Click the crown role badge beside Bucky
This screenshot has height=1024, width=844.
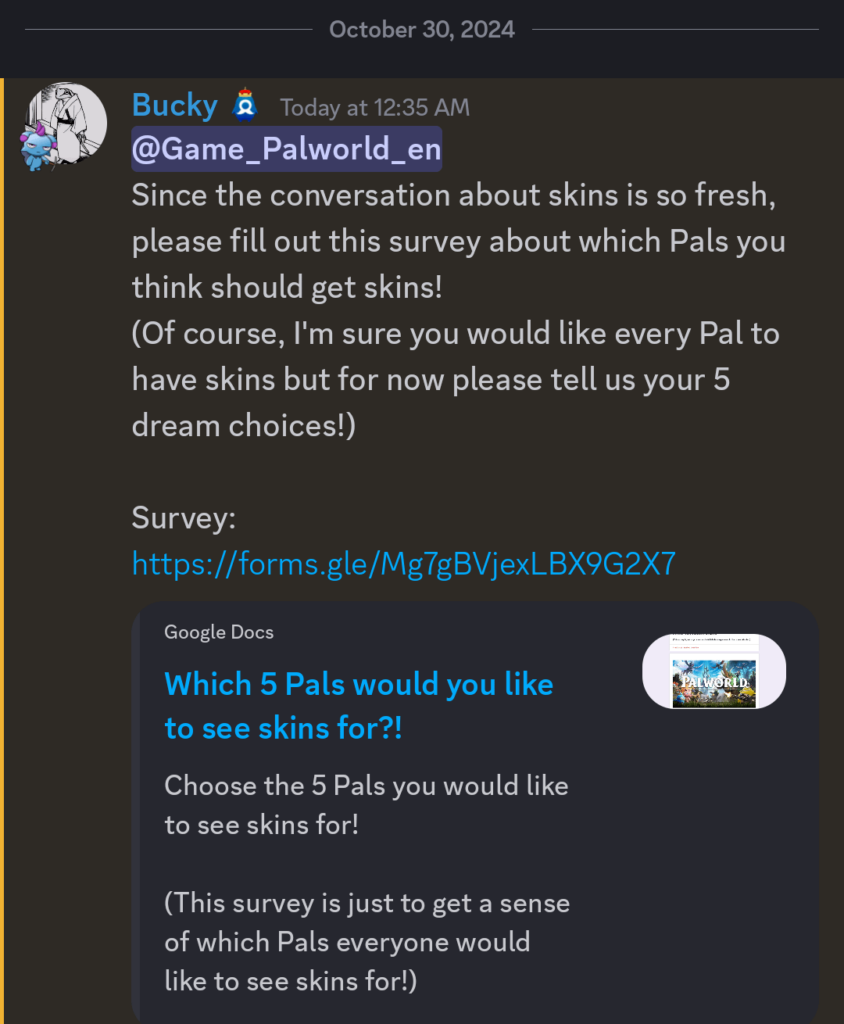245,105
